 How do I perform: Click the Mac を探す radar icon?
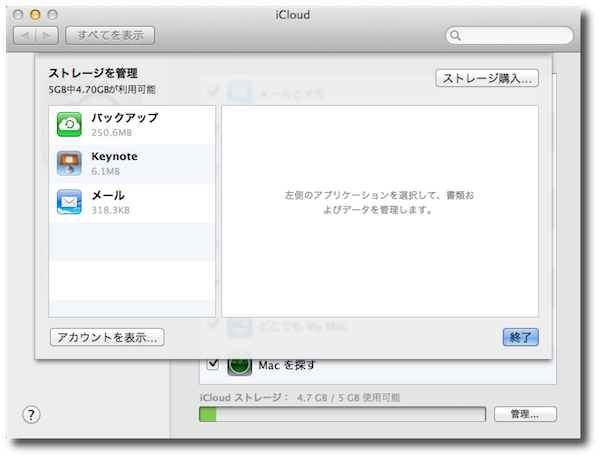click(240, 366)
